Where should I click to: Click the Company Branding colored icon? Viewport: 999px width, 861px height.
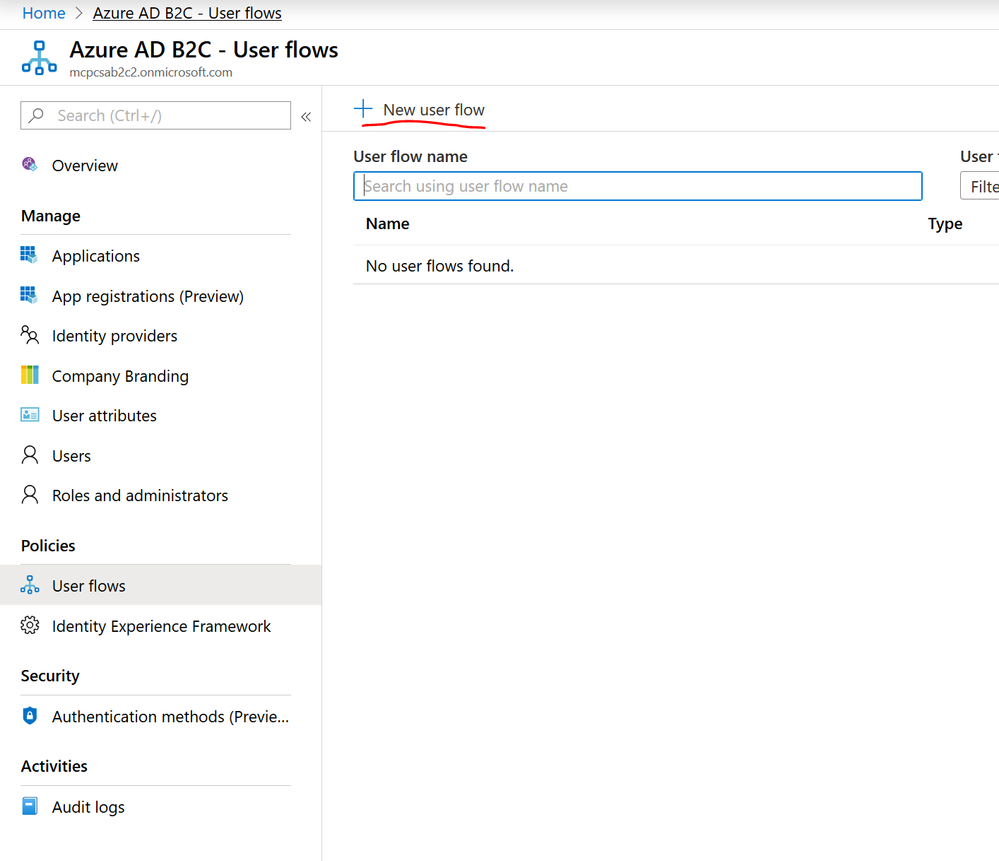pyautogui.click(x=29, y=375)
